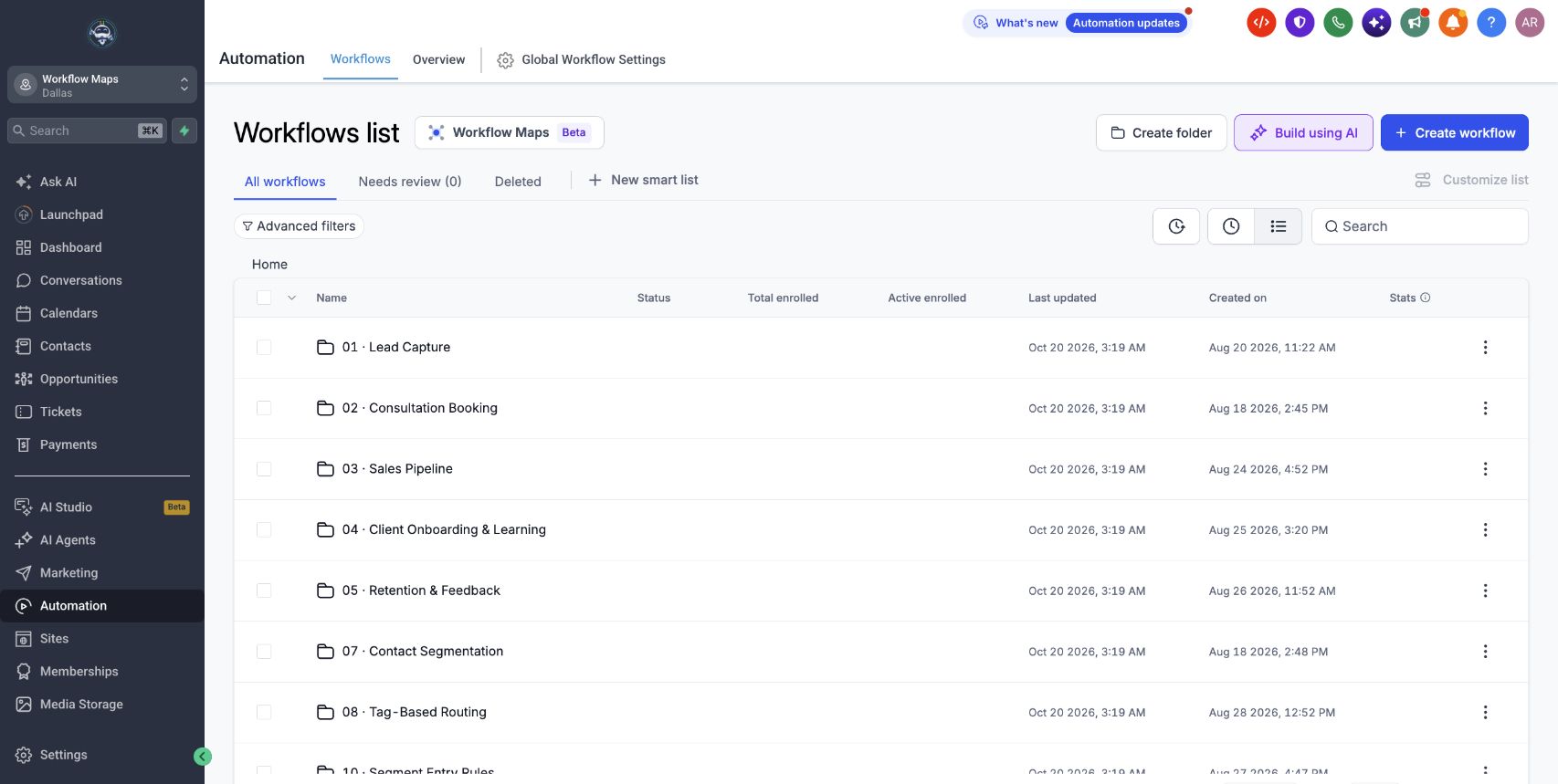Open options menu for 02 · Consultation Booking

click(1485, 408)
